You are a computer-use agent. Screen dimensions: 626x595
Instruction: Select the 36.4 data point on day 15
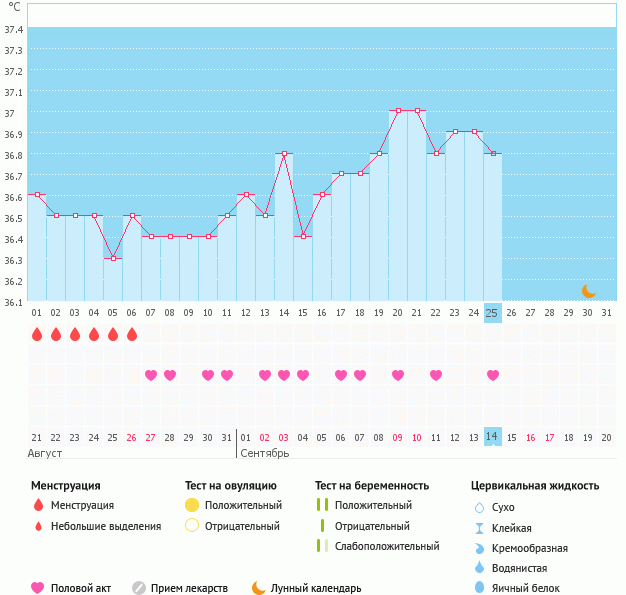303,236
